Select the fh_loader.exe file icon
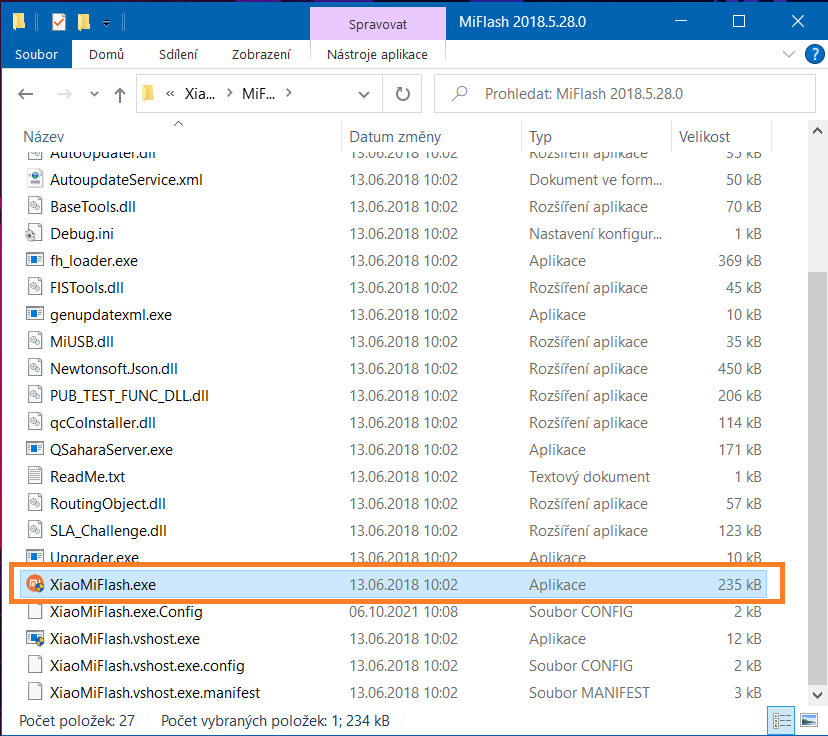This screenshot has height=736, width=828. click(35, 260)
